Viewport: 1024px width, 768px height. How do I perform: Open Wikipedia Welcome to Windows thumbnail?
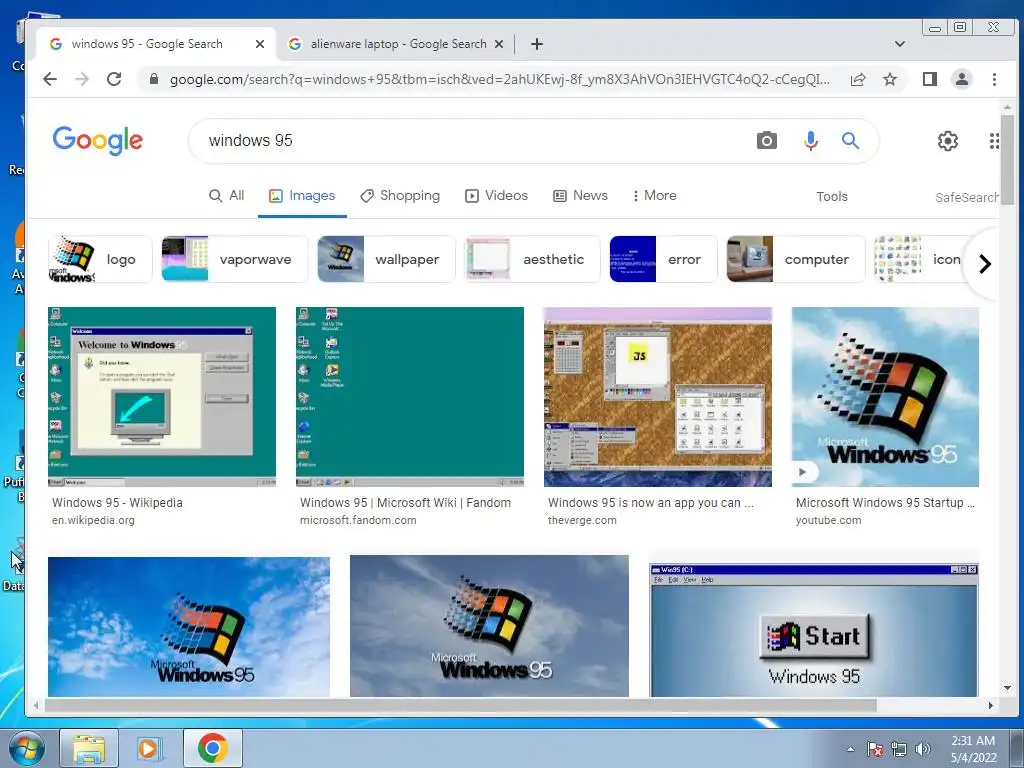162,397
